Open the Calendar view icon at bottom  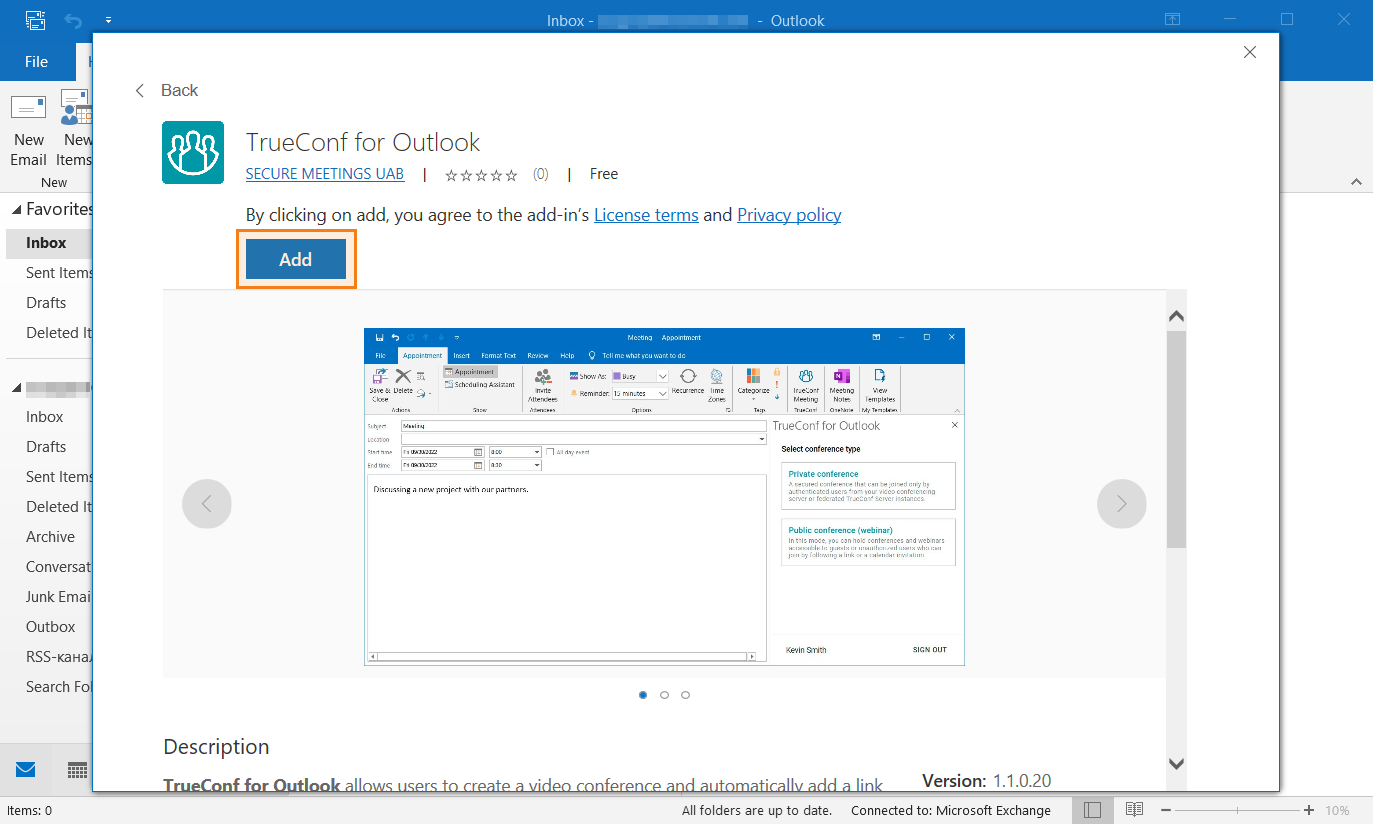[x=77, y=769]
